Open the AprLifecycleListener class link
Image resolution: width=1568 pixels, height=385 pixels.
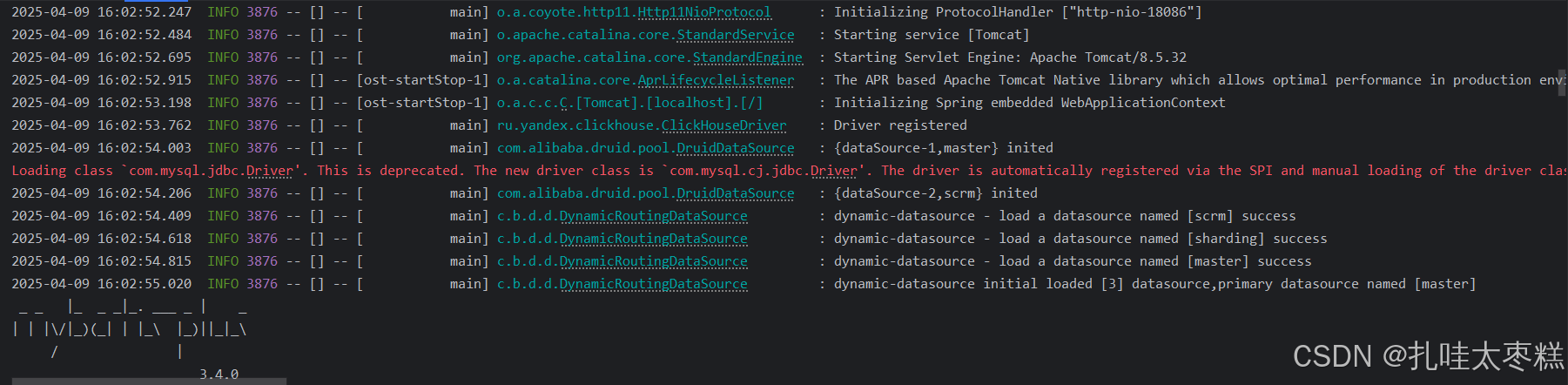[x=716, y=80]
